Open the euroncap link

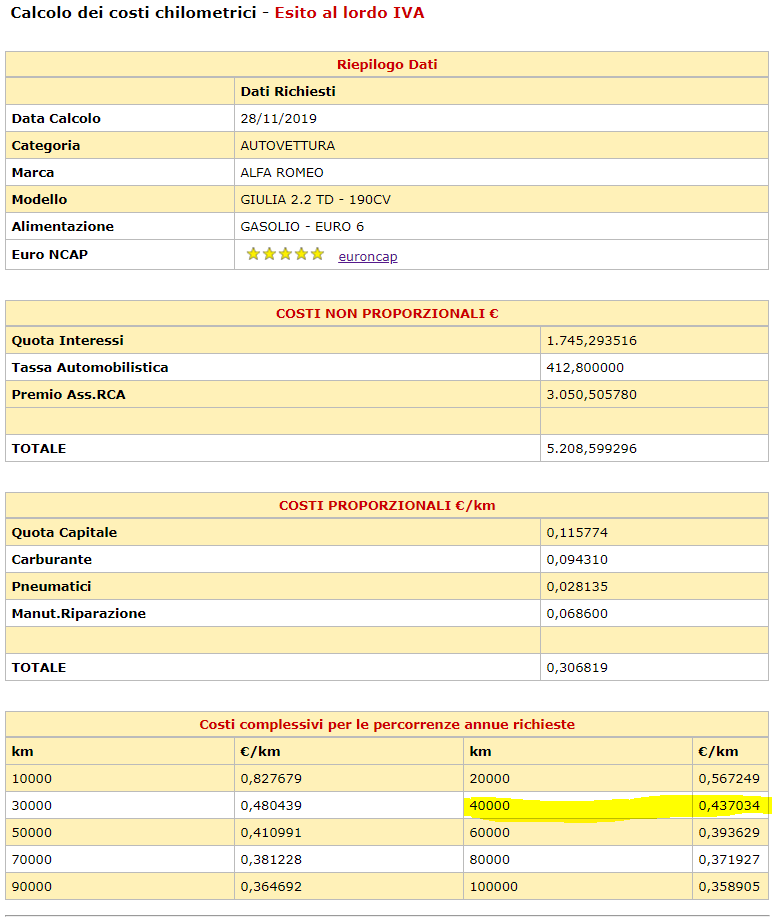pos(368,256)
